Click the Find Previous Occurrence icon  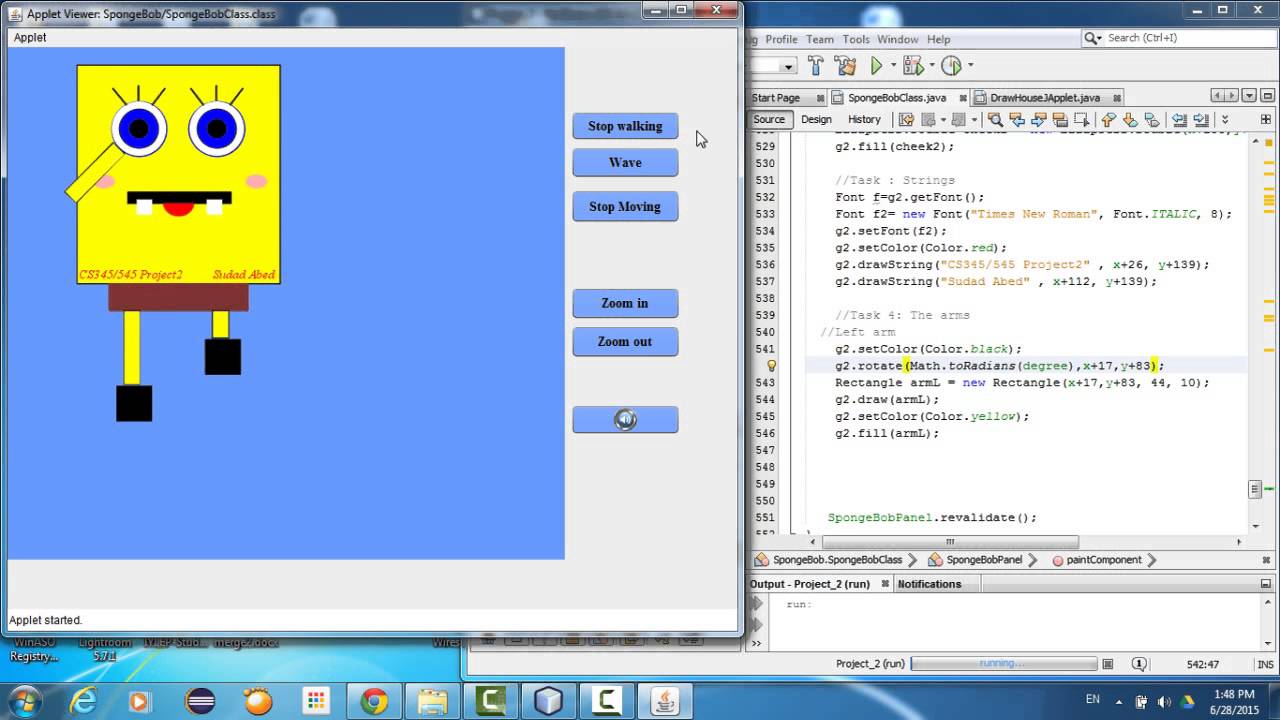tap(1017, 119)
